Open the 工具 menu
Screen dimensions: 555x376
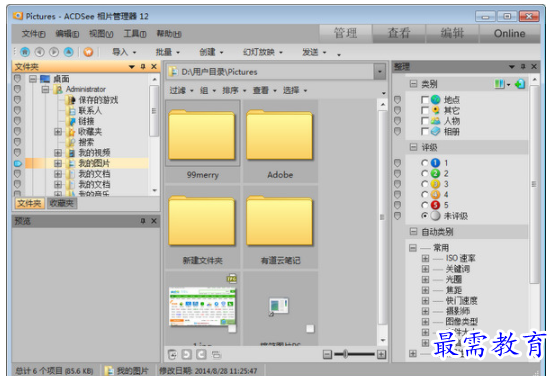click(x=135, y=34)
